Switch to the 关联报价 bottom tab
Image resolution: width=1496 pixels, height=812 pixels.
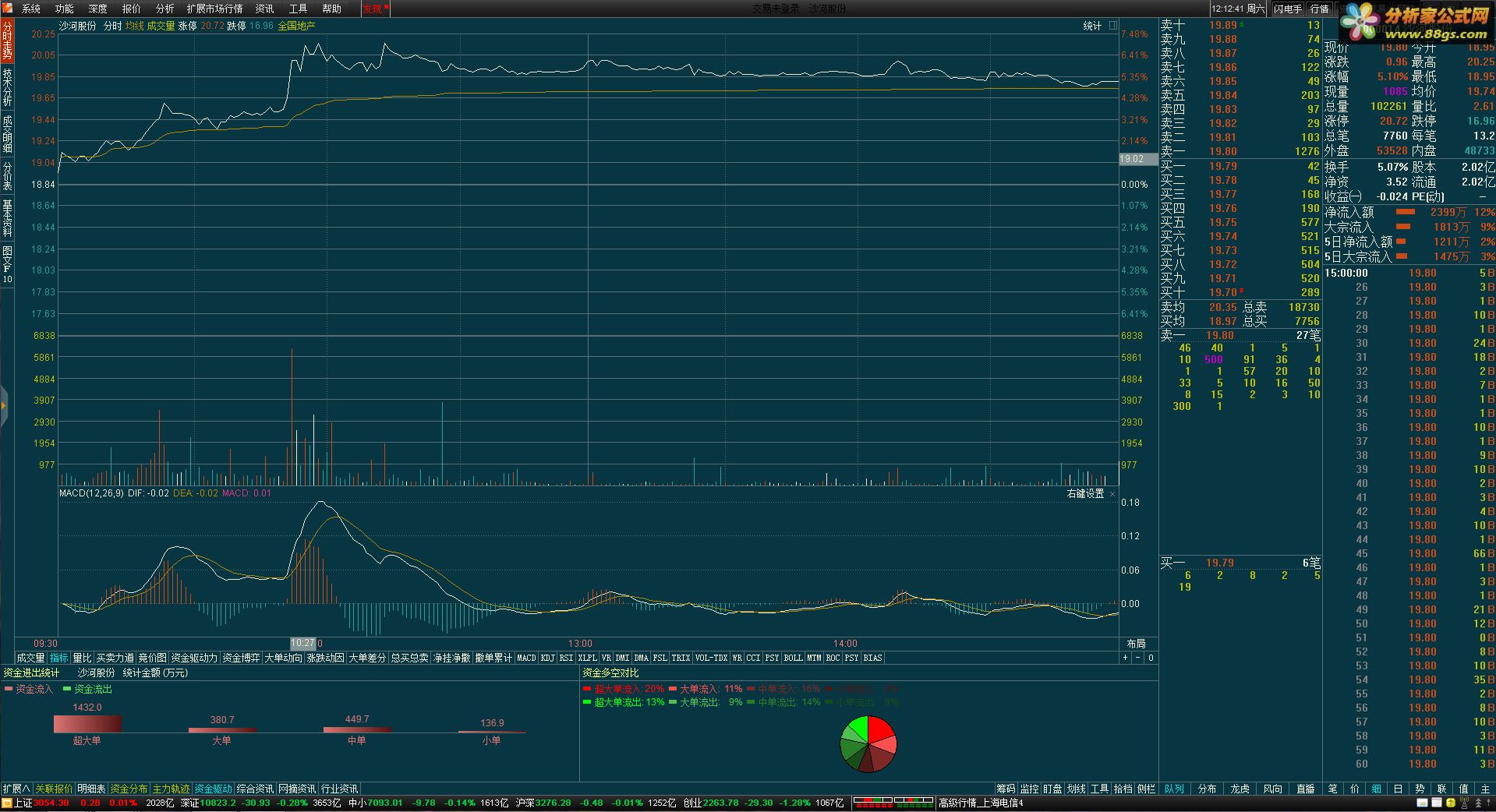pyautogui.click(x=54, y=789)
